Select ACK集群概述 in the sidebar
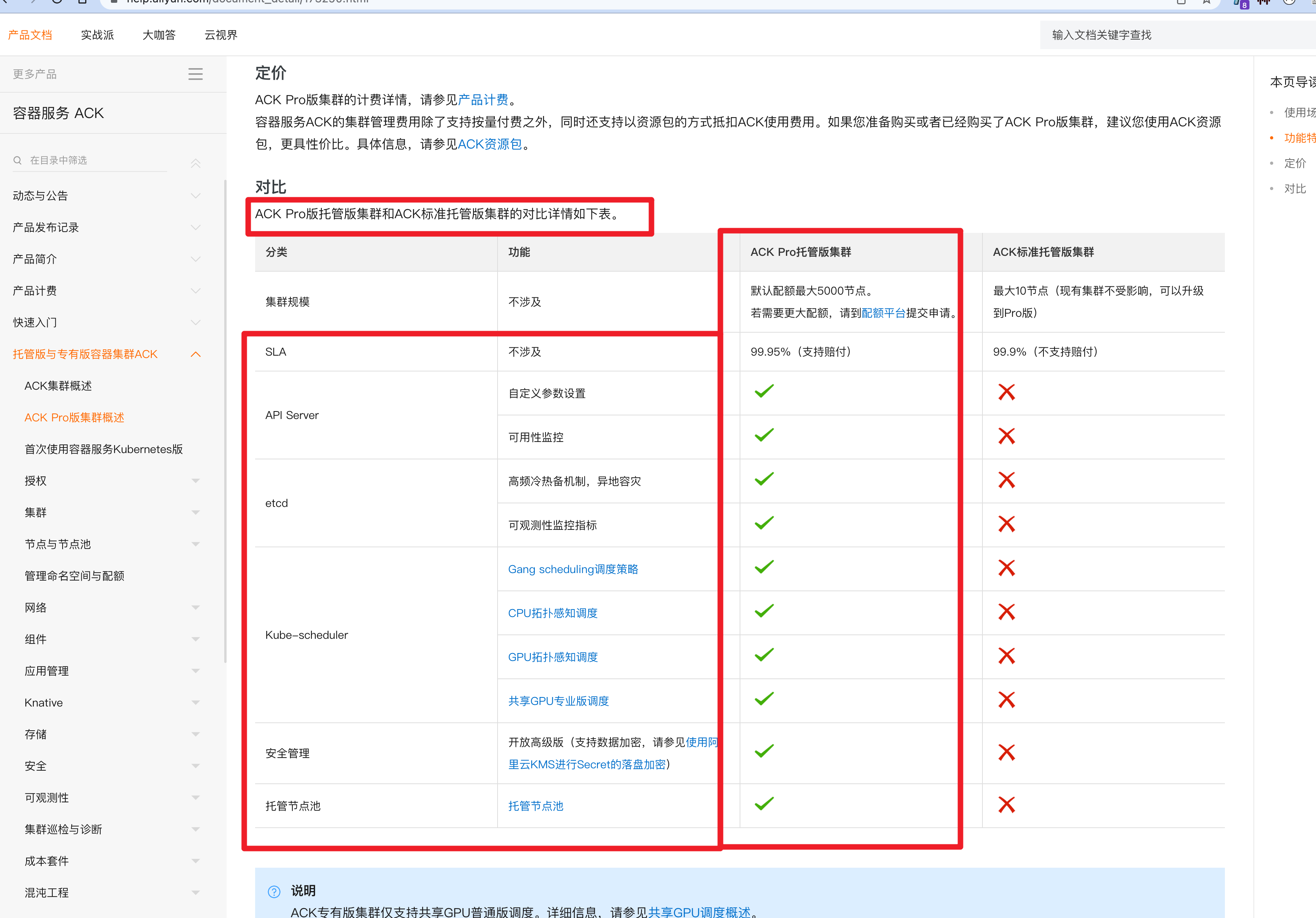Viewport: 1316px width, 918px height. 58,386
